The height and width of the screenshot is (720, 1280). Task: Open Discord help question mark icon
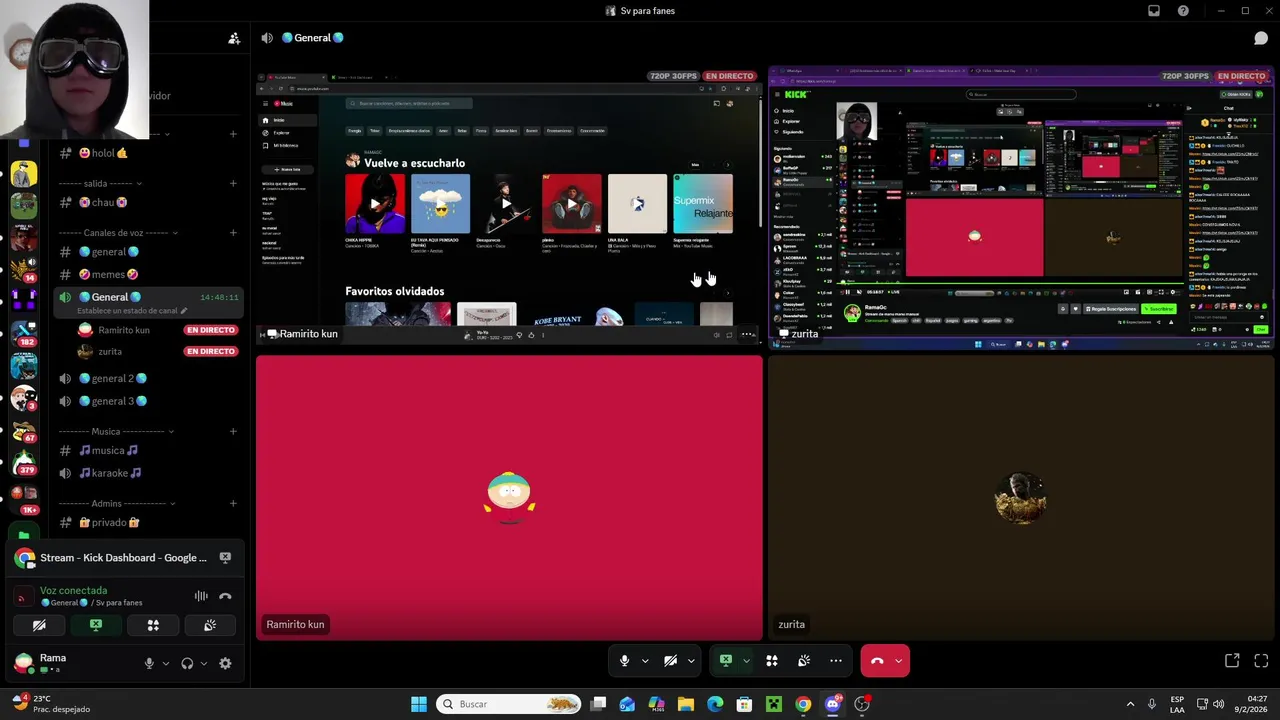pos(1184,11)
